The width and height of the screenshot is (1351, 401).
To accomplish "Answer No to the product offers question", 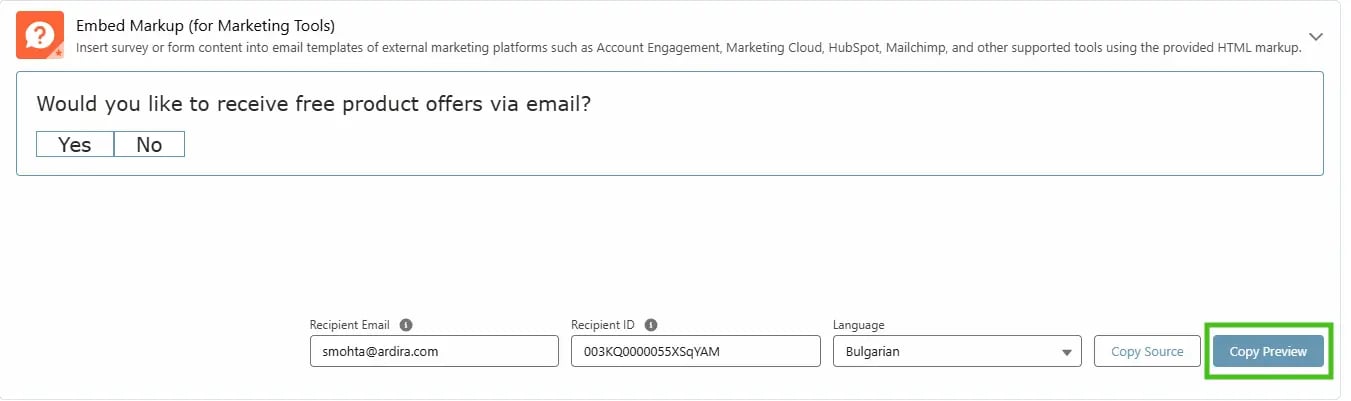I will 149,145.
